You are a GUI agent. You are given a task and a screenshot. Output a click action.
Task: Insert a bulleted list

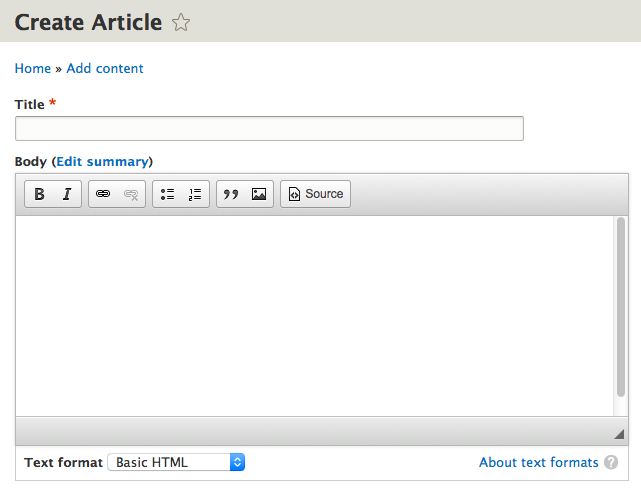[167, 194]
